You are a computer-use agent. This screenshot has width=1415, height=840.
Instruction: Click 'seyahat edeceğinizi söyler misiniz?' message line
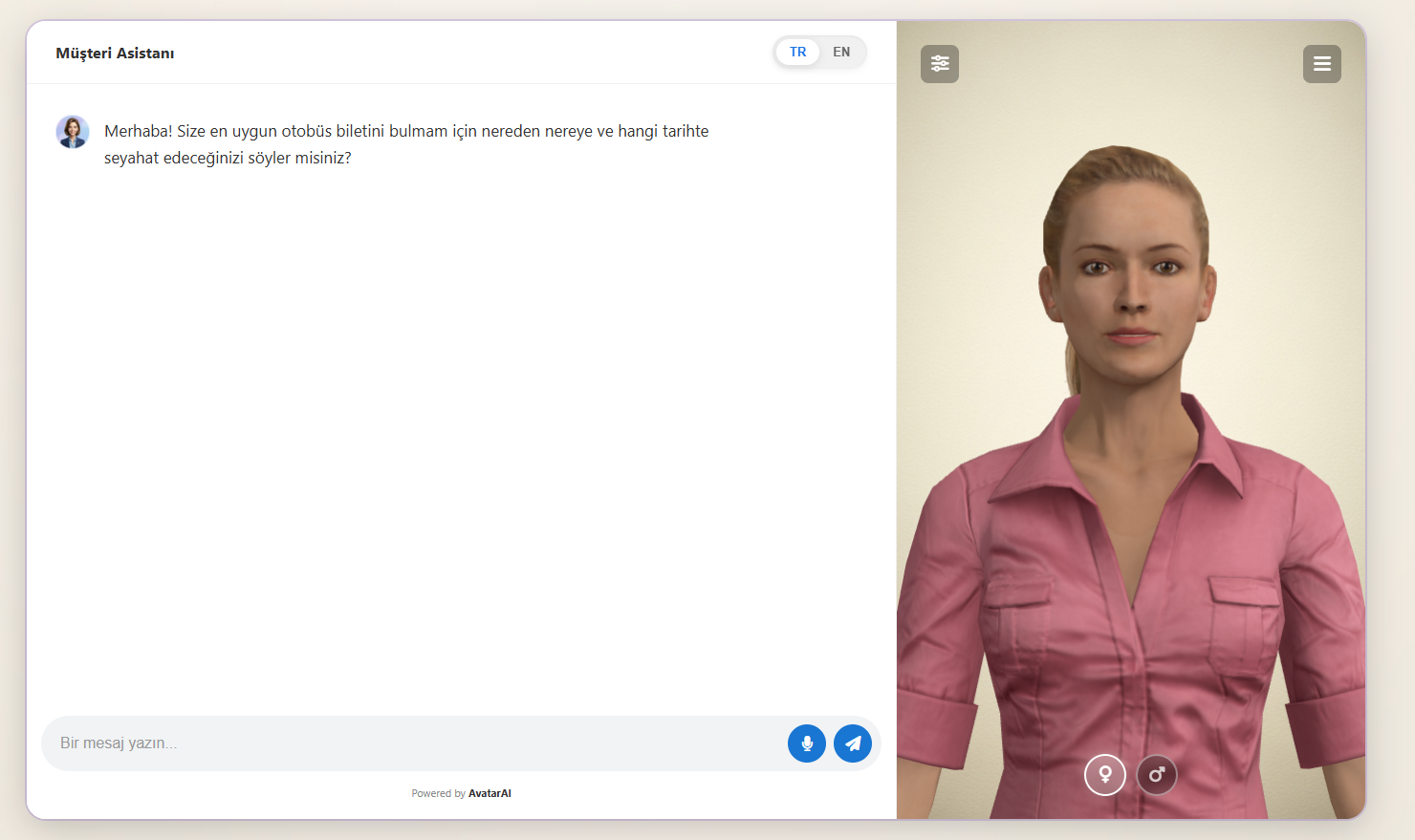click(228, 158)
